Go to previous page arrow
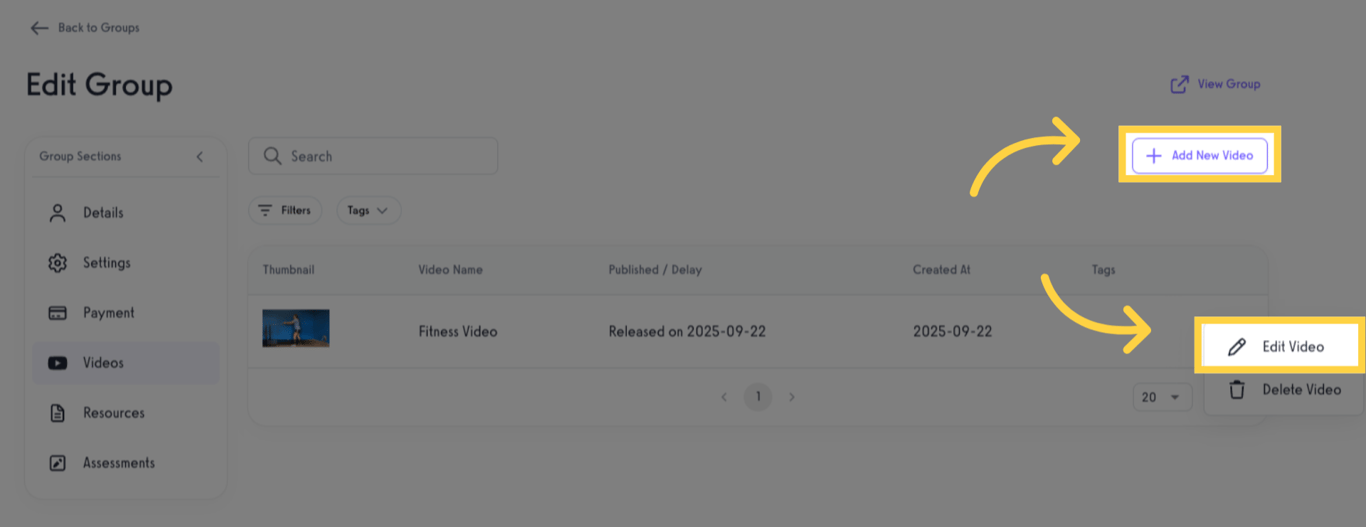Image resolution: width=1366 pixels, height=527 pixels. [x=724, y=397]
